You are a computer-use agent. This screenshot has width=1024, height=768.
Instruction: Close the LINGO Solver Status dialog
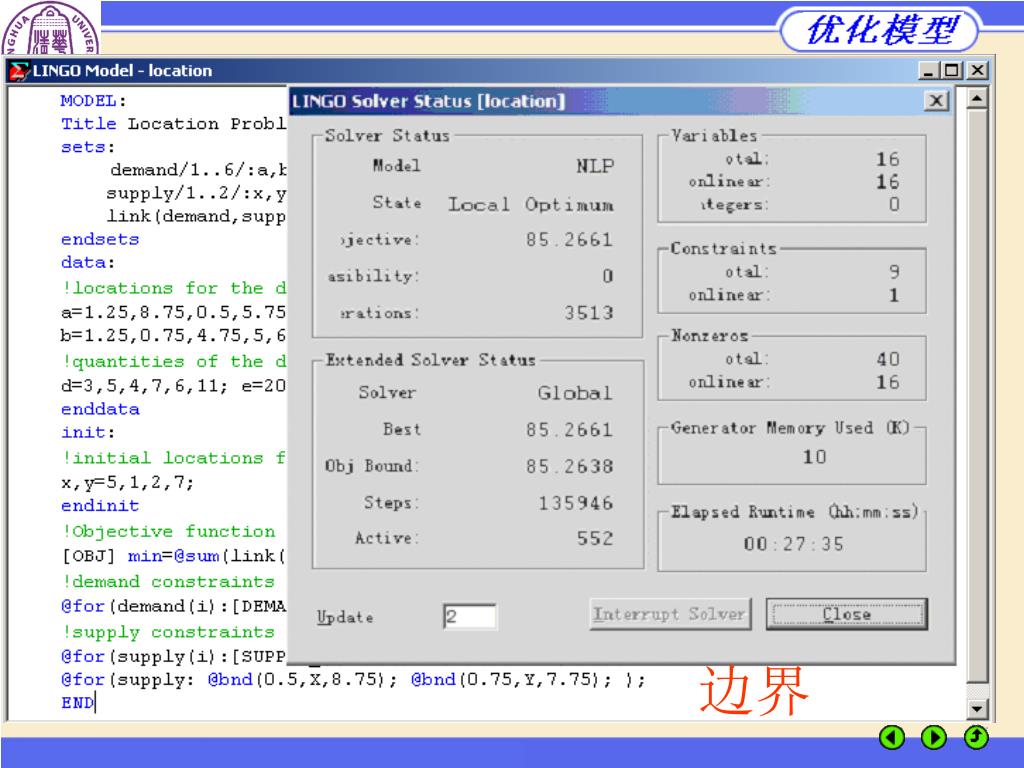tap(936, 101)
